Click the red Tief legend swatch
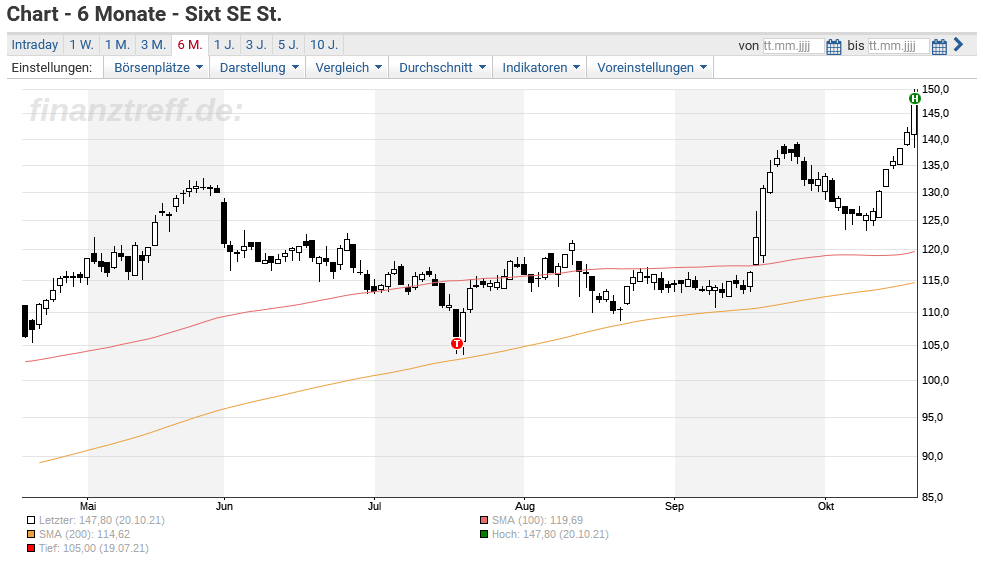The height and width of the screenshot is (564, 983). pyautogui.click(x=31, y=548)
